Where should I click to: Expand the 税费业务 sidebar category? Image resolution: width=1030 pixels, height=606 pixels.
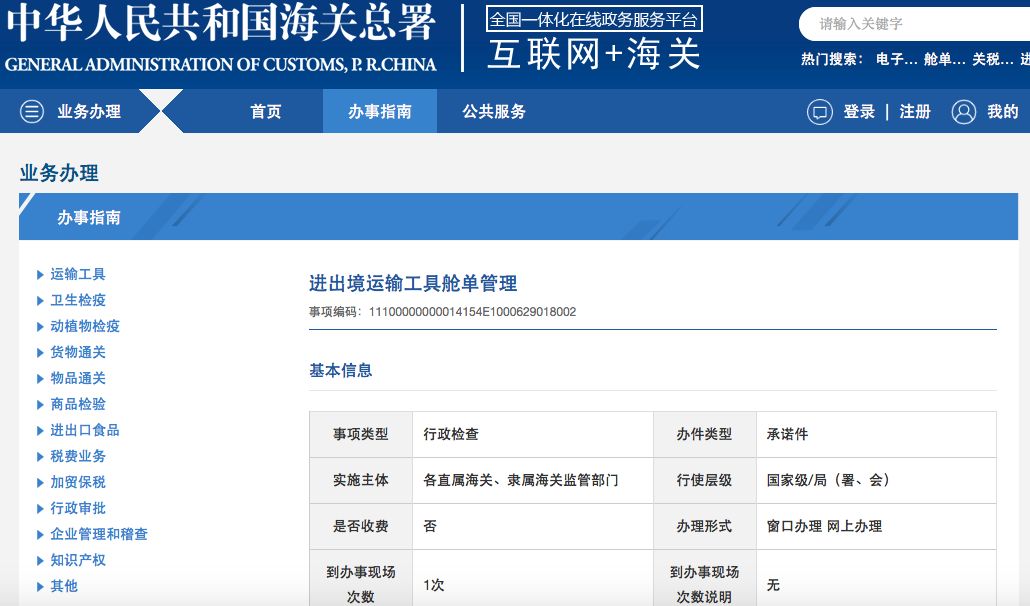[78, 456]
